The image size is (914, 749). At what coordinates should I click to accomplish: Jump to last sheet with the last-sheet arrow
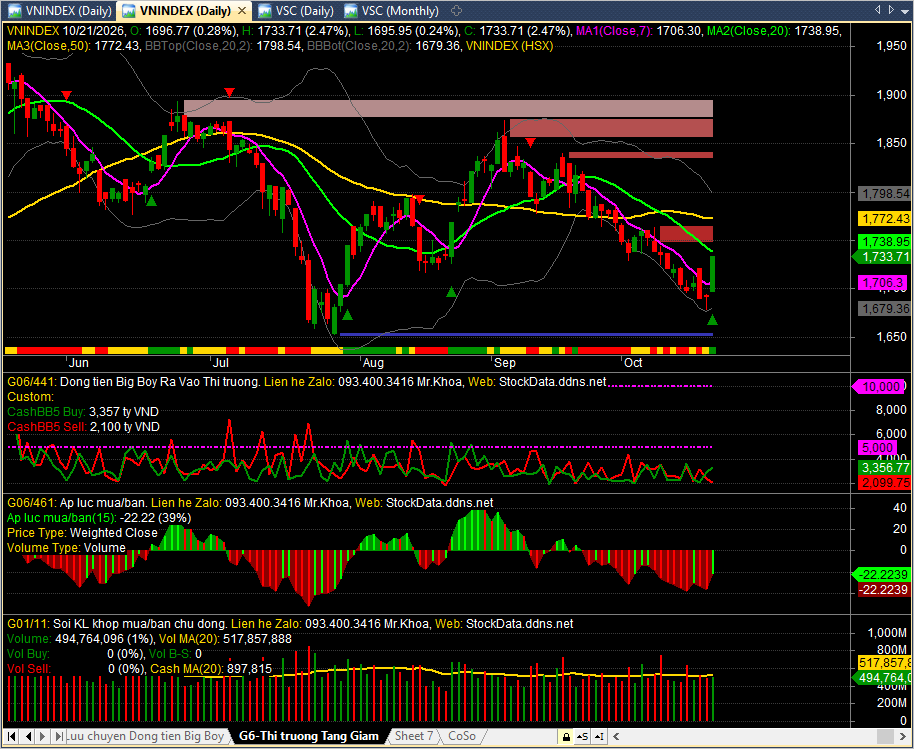tap(59, 736)
